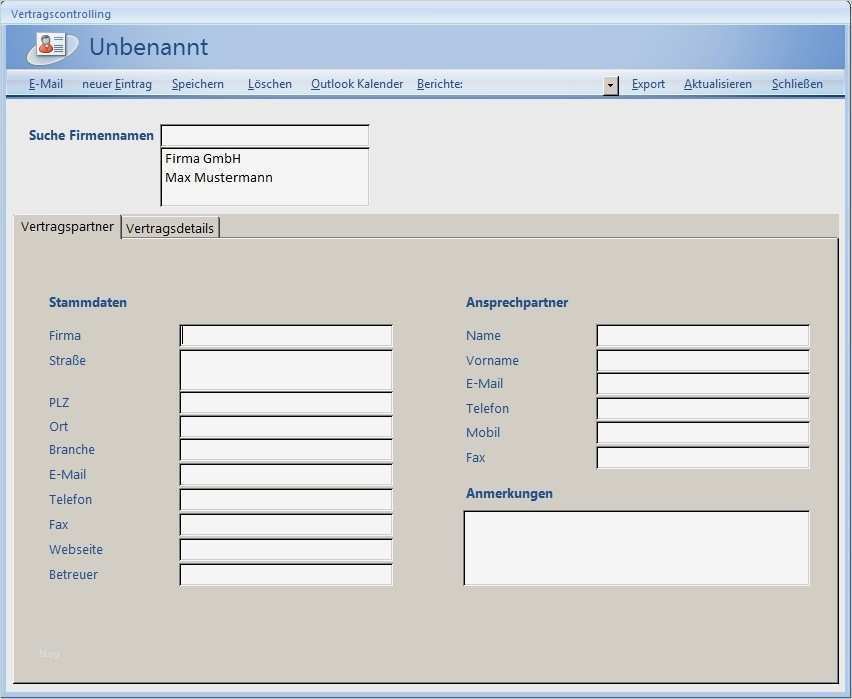The height and width of the screenshot is (699, 852).
Task: Switch to the Vertragsdetails tab
Action: coord(170,227)
